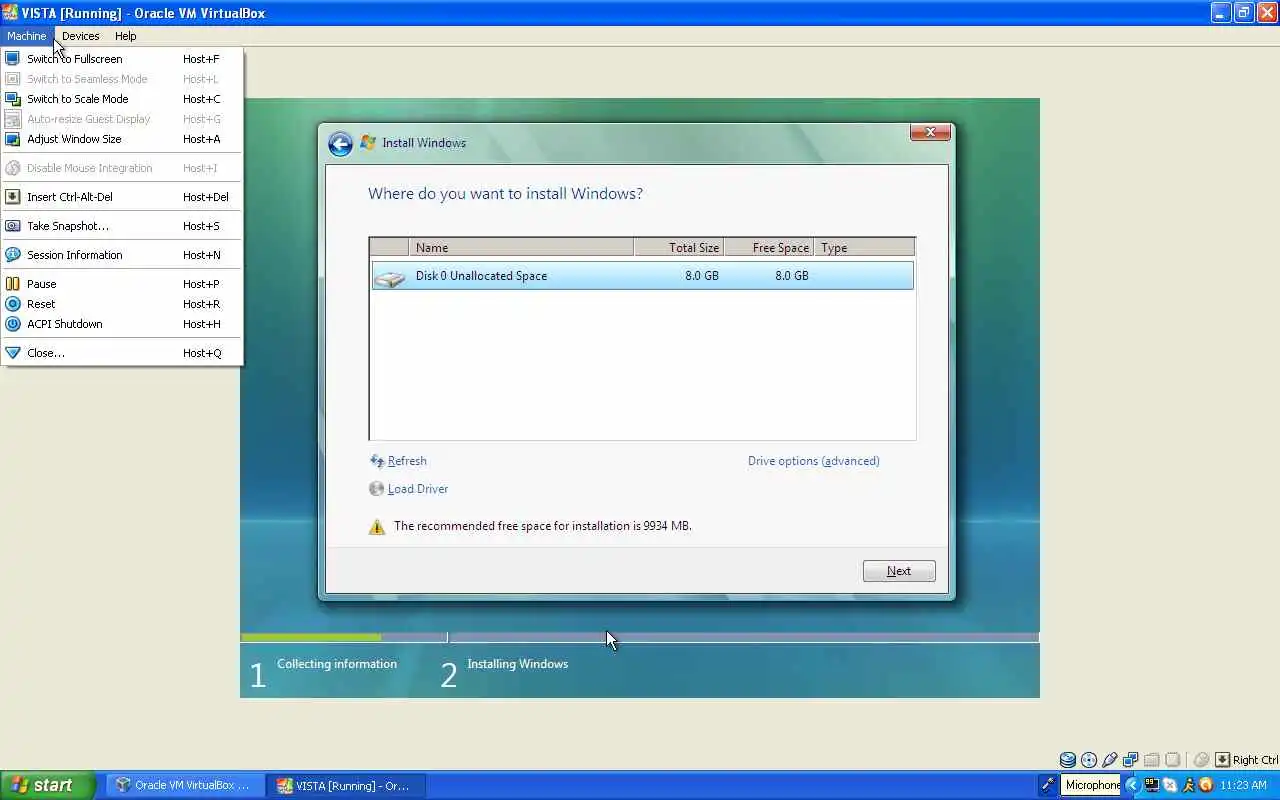This screenshot has height=800, width=1280.
Task: Choose Adjust Window Size
Action: (x=121, y=139)
